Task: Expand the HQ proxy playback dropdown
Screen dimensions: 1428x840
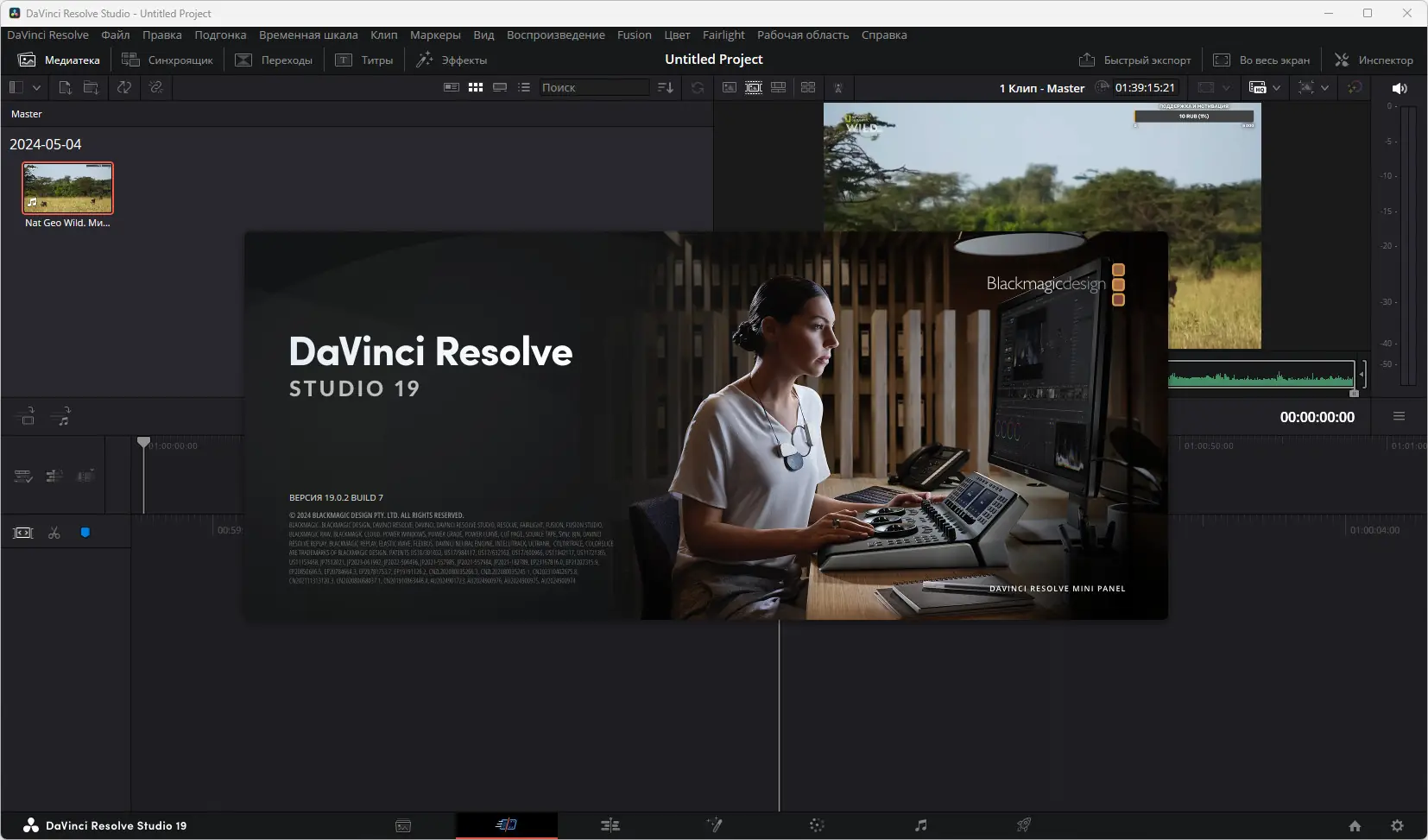Action: 1276,87
